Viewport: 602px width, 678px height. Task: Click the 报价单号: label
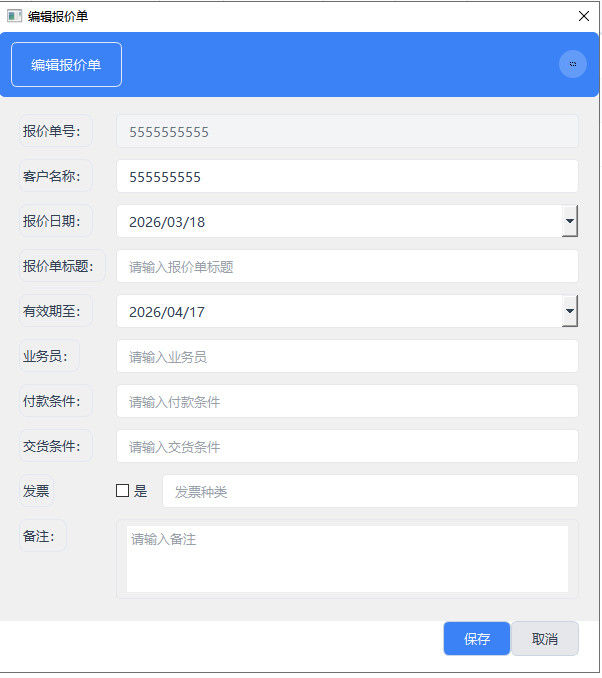tap(56, 131)
